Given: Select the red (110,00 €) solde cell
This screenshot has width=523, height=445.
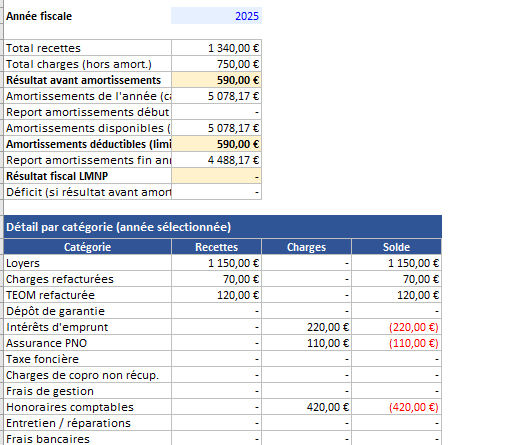Looking at the screenshot, I should (397, 343).
